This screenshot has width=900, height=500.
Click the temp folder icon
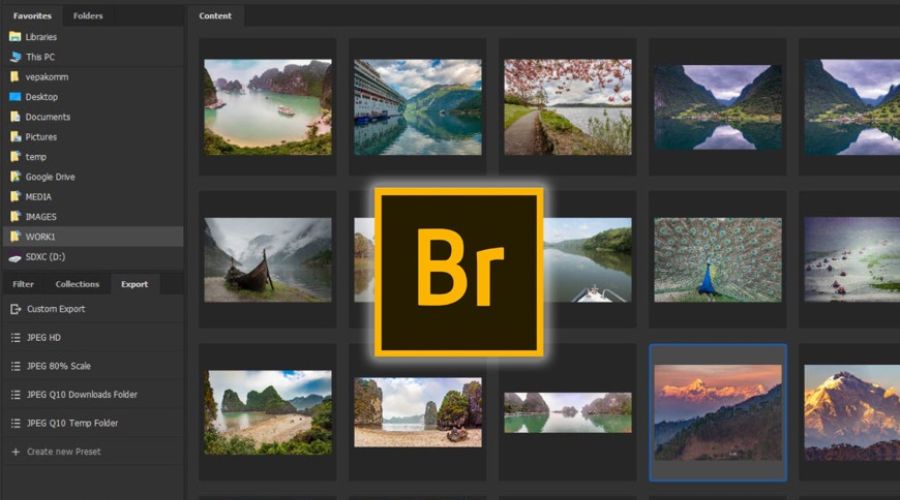[x=15, y=157]
